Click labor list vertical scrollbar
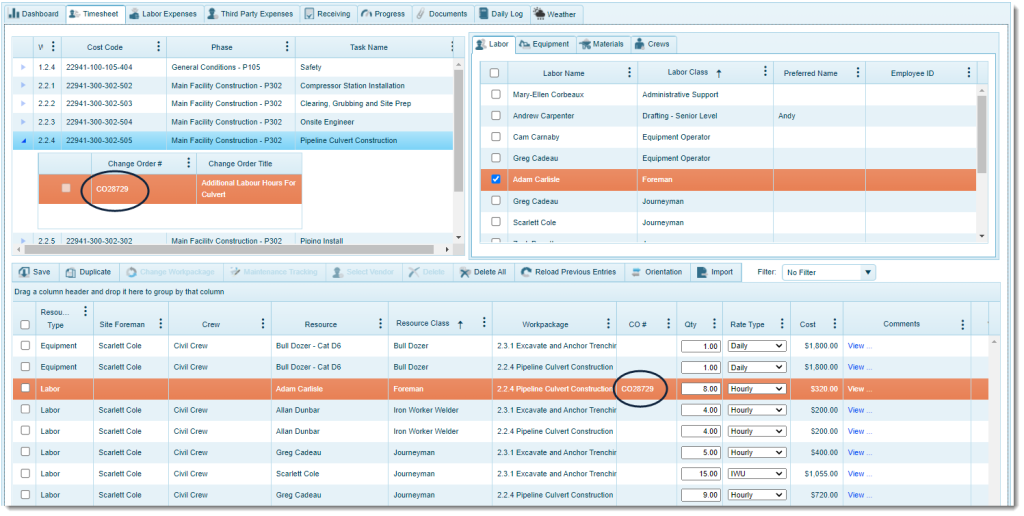Viewport: 1024px width, 516px height. (x=982, y=134)
